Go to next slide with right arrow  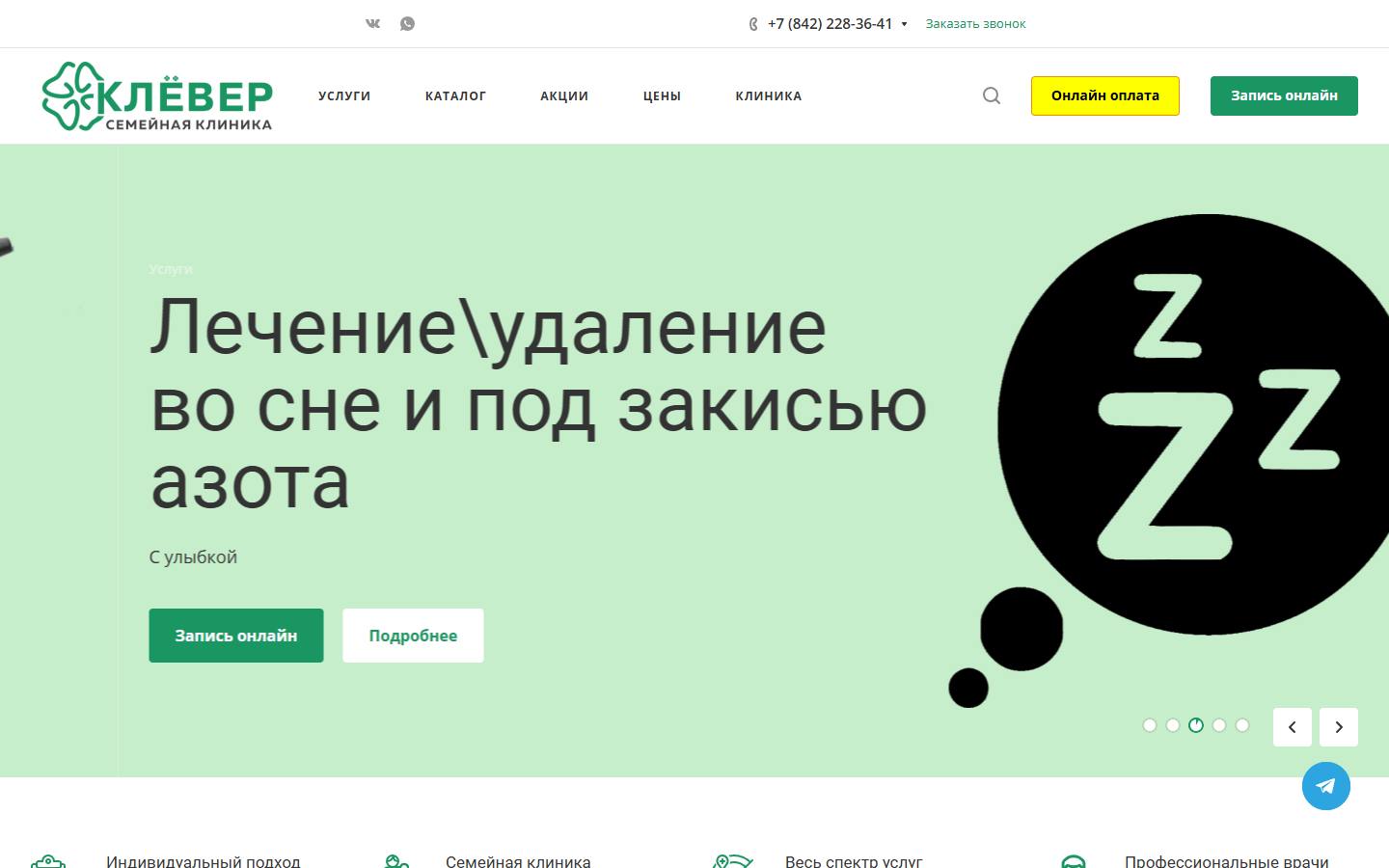click(1339, 727)
